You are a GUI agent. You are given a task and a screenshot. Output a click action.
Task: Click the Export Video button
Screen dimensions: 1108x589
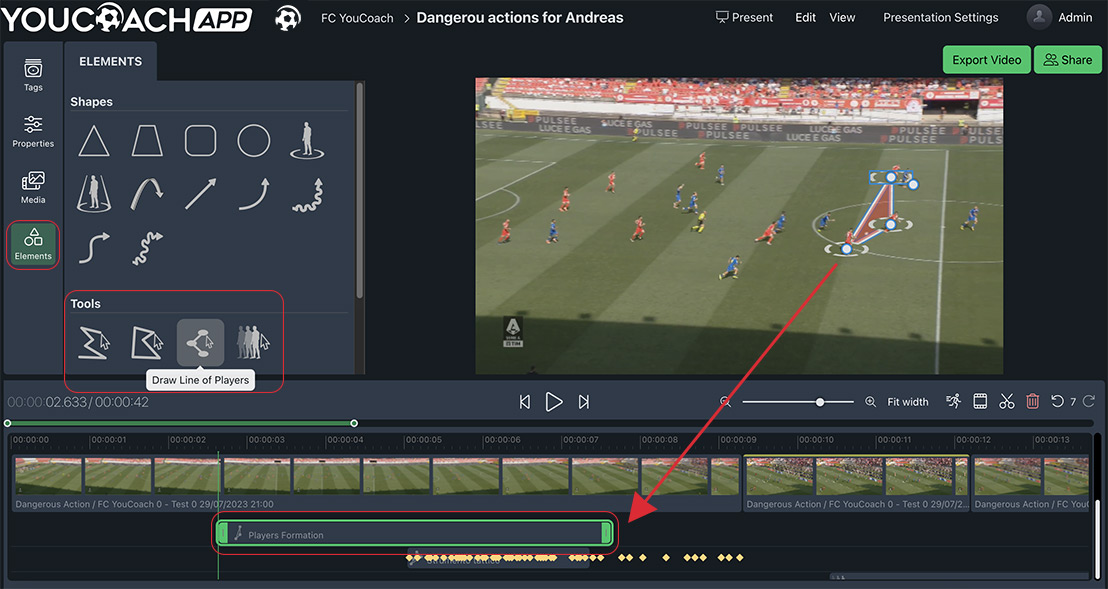pos(986,60)
